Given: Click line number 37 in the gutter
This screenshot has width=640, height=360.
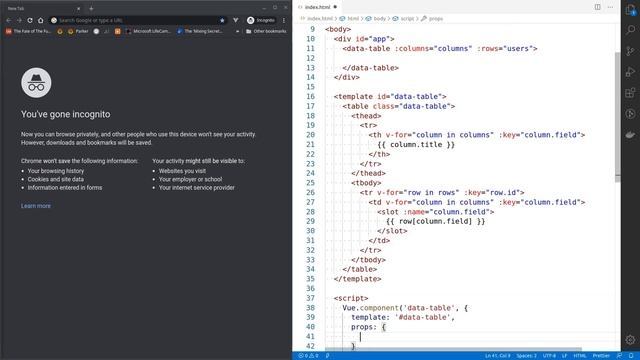Looking at the screenshot, I should [x=310, y=298].
